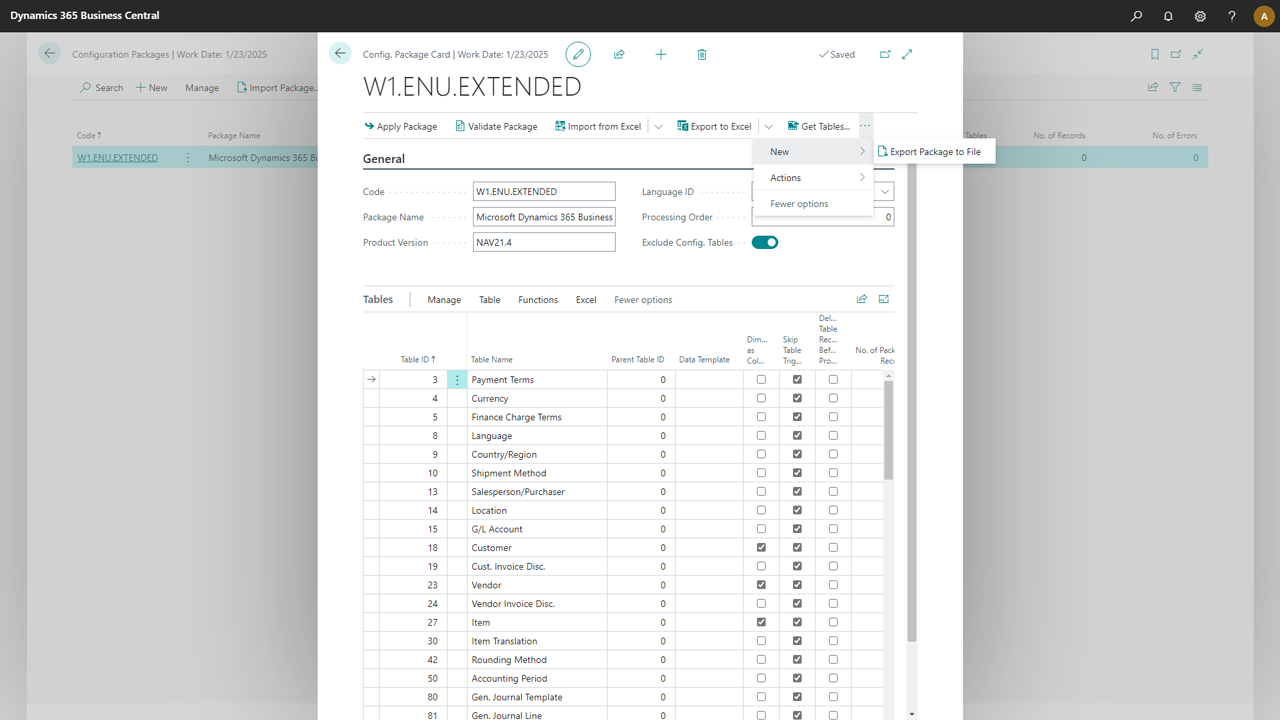1280x720 pixels.
Task: Click the share icon on card header
Action: tap(619, 54)
